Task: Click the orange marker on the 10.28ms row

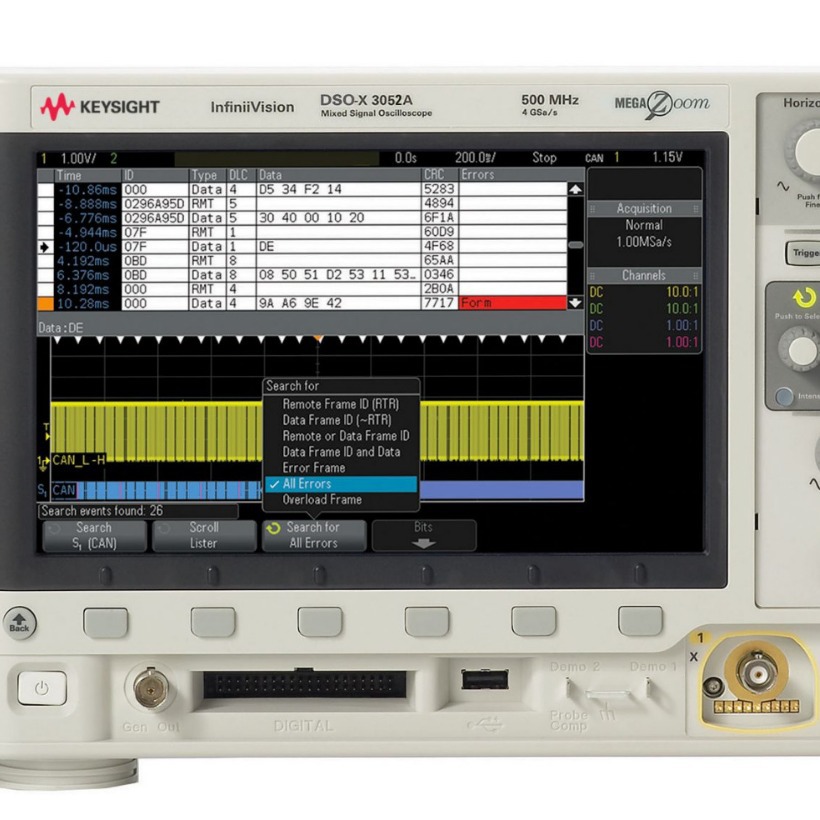Action: (45, 304)
